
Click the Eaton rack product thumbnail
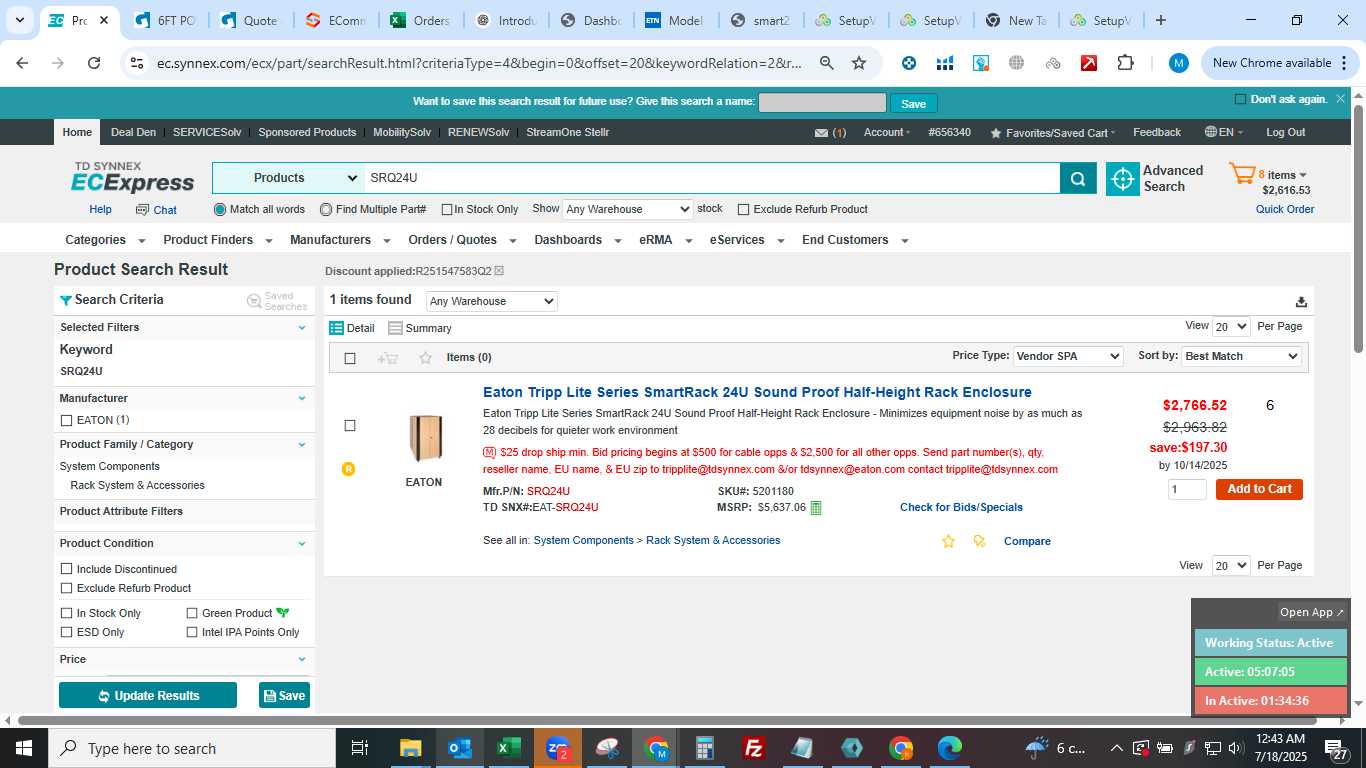point(424,439)
